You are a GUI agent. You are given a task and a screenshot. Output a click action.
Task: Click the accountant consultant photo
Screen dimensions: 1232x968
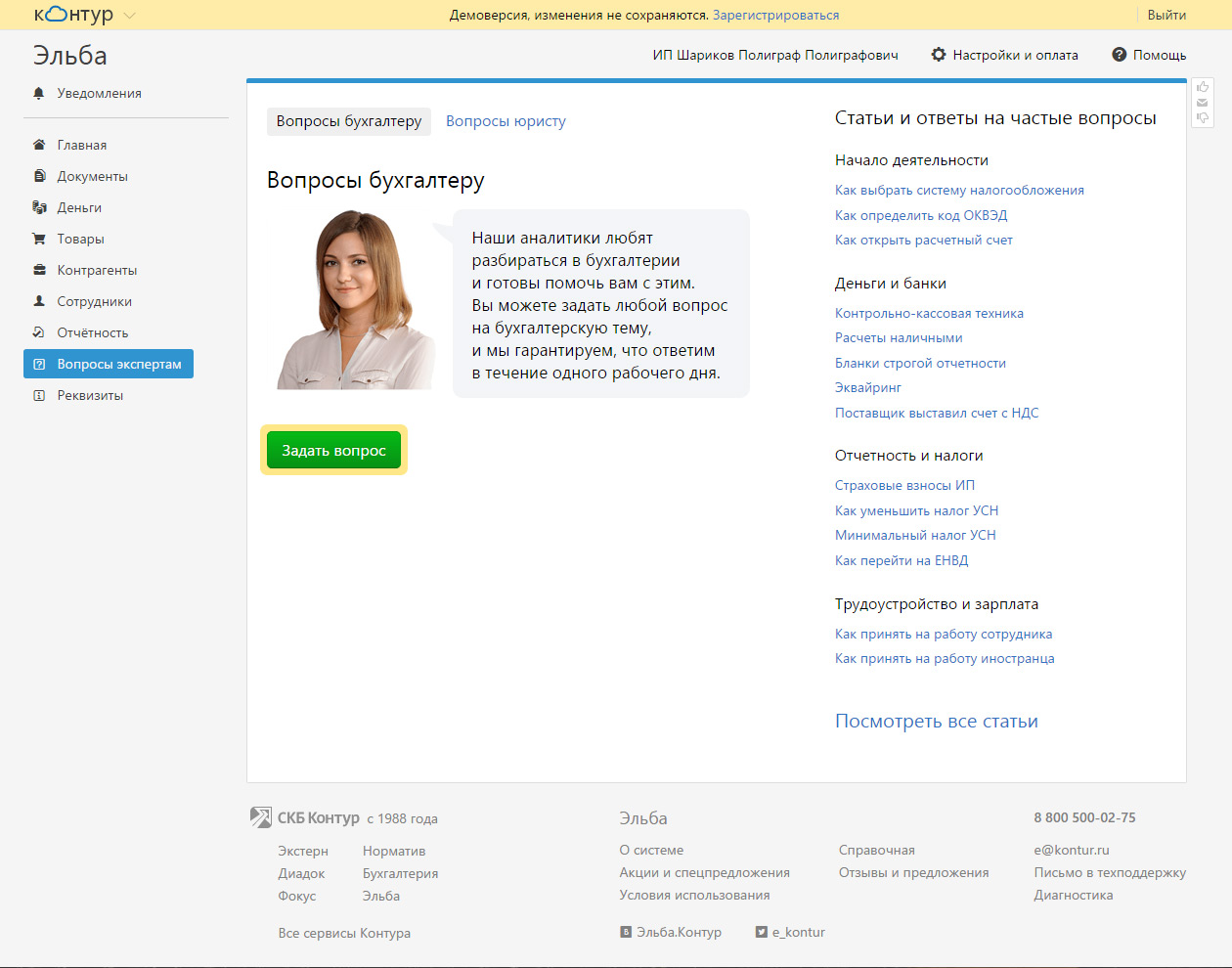pyautogui.click(x=354, y=301)
